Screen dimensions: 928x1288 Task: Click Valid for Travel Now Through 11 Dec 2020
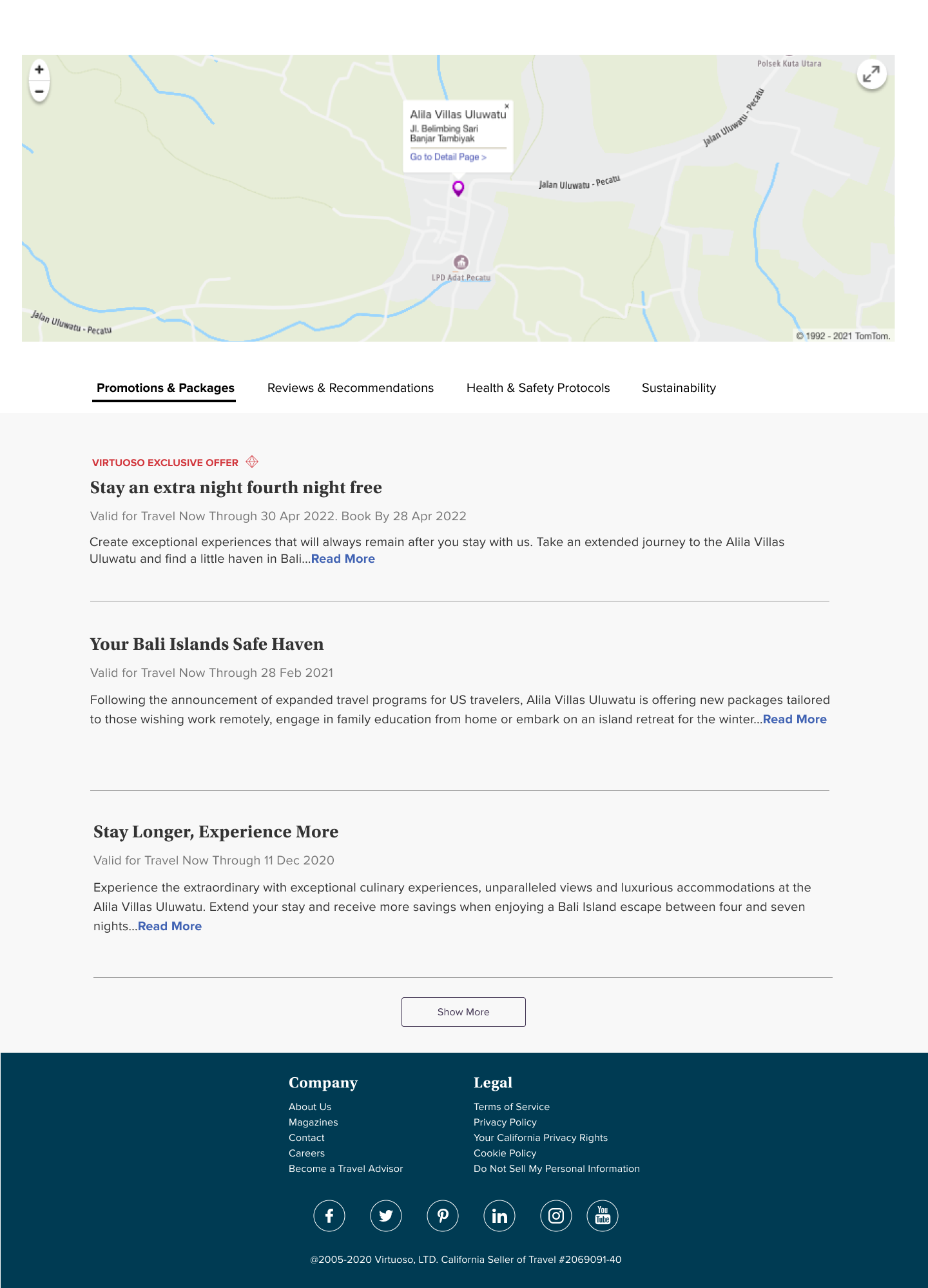(214, 861)
